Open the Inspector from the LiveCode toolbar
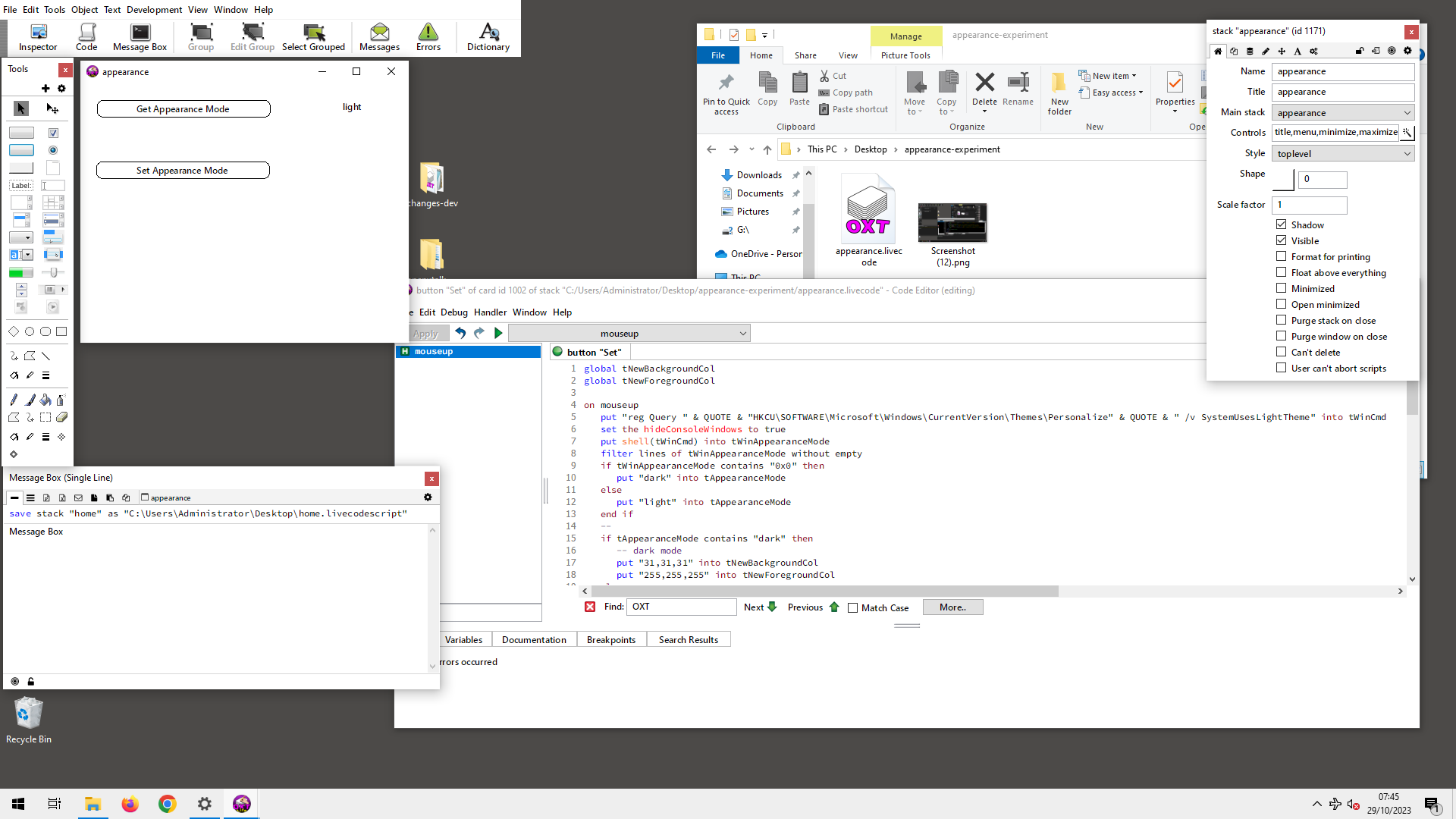Viewport: 1456px width, 819px height. point(38,36)
